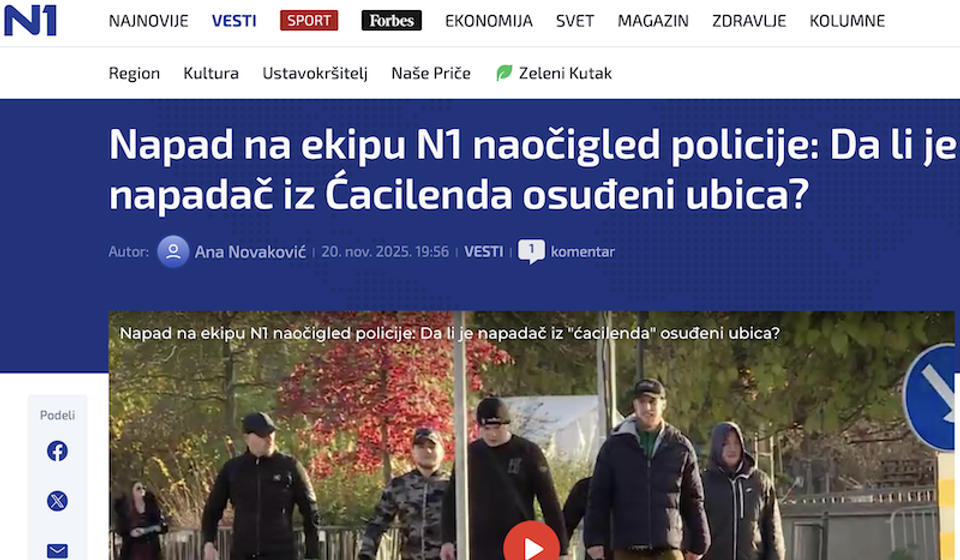Click the author avatar icon
The image size is (960, 560).
point(173,252)
